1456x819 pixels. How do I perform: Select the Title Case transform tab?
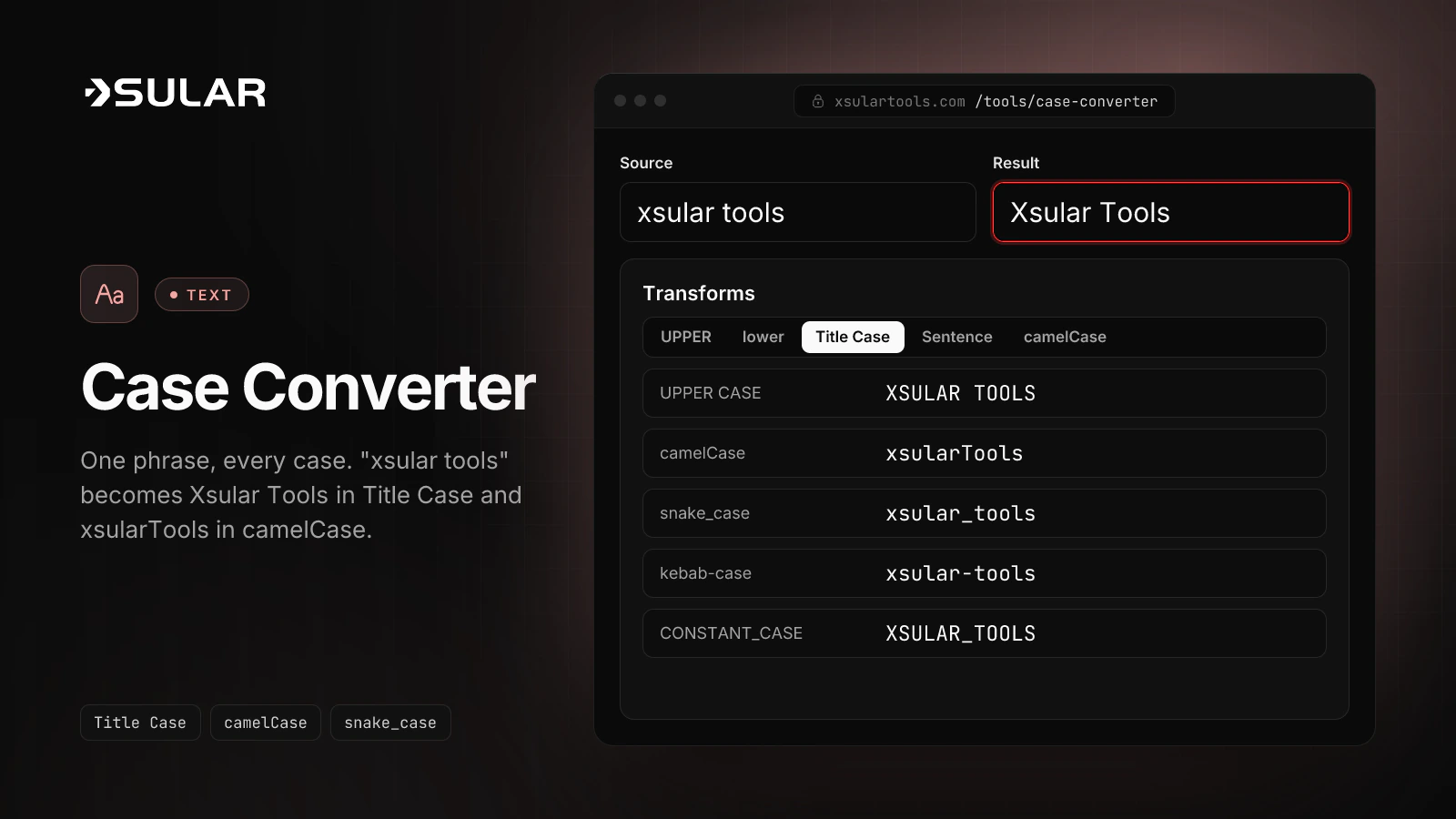[x=853, y=337]
